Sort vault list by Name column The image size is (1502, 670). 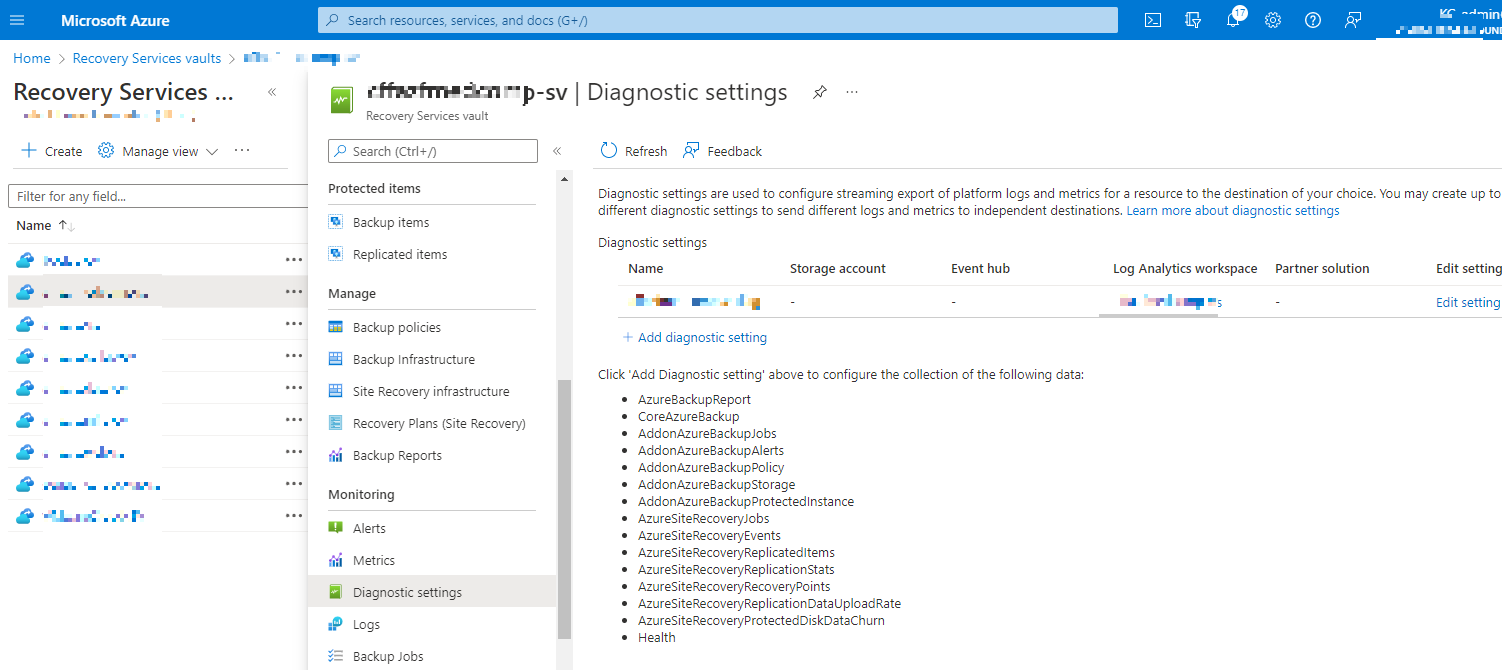[x=46, y=226]
